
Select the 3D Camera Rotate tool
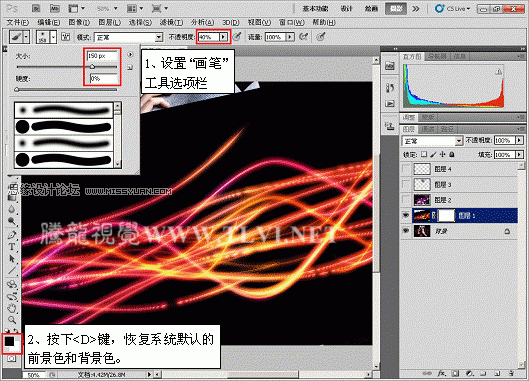(12, 297)
